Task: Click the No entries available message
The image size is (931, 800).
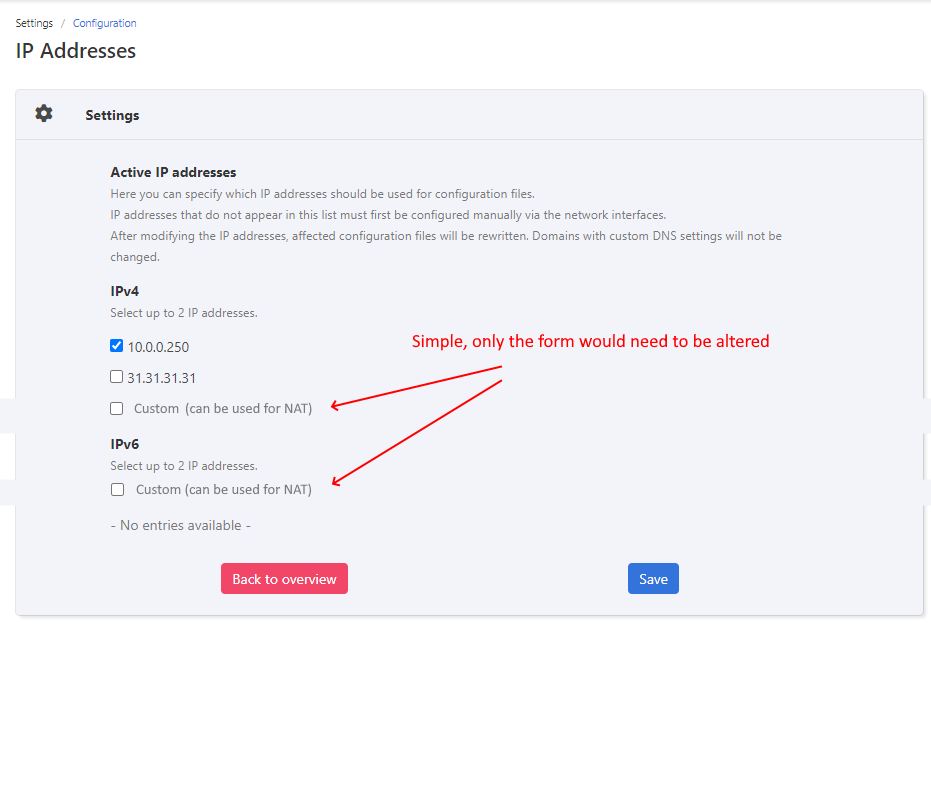Action: point(181,525)
